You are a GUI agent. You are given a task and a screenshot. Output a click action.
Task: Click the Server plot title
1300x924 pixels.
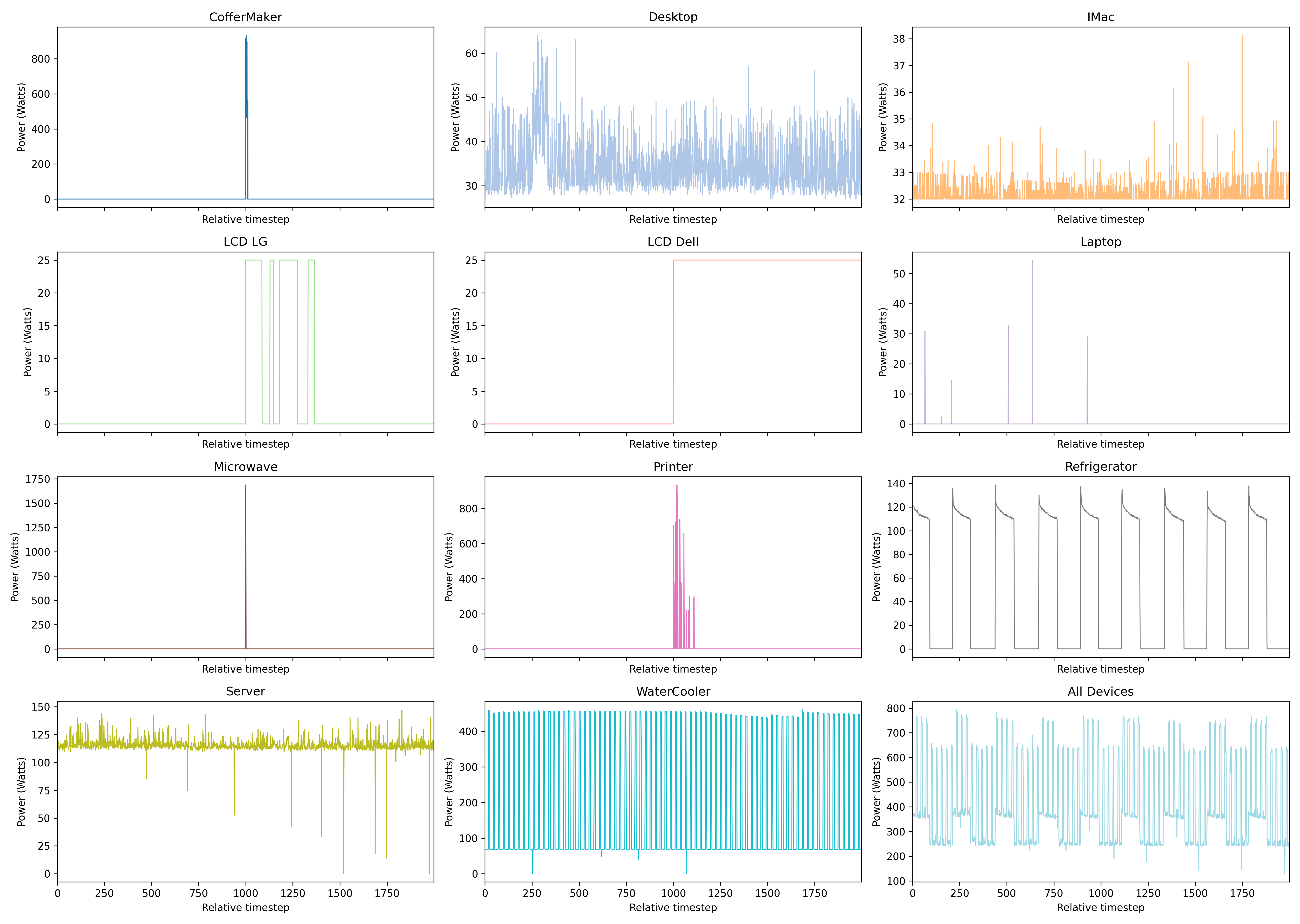click(245, 691)
